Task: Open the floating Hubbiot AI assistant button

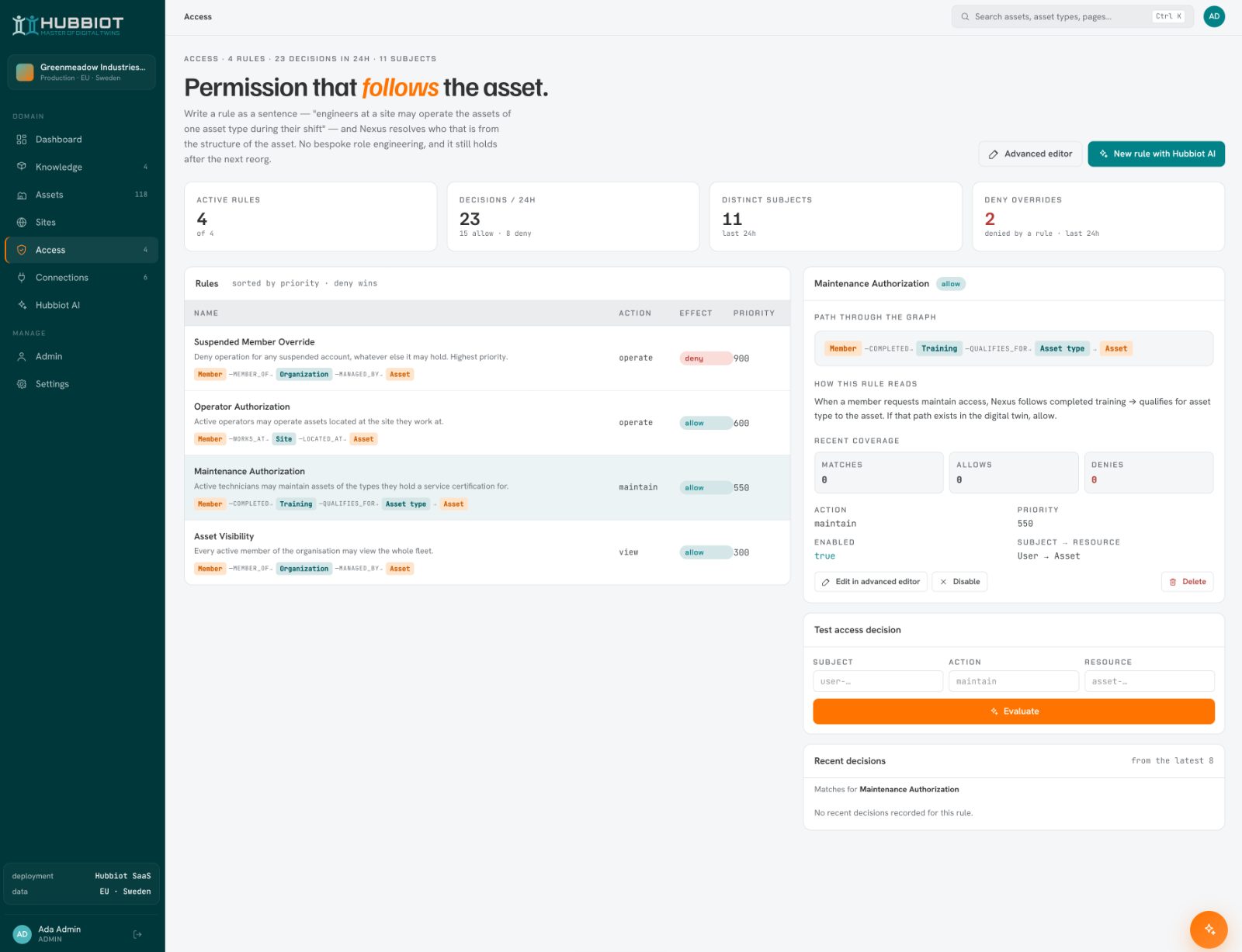Action: pyautogui.click(x=1209, y=929)
